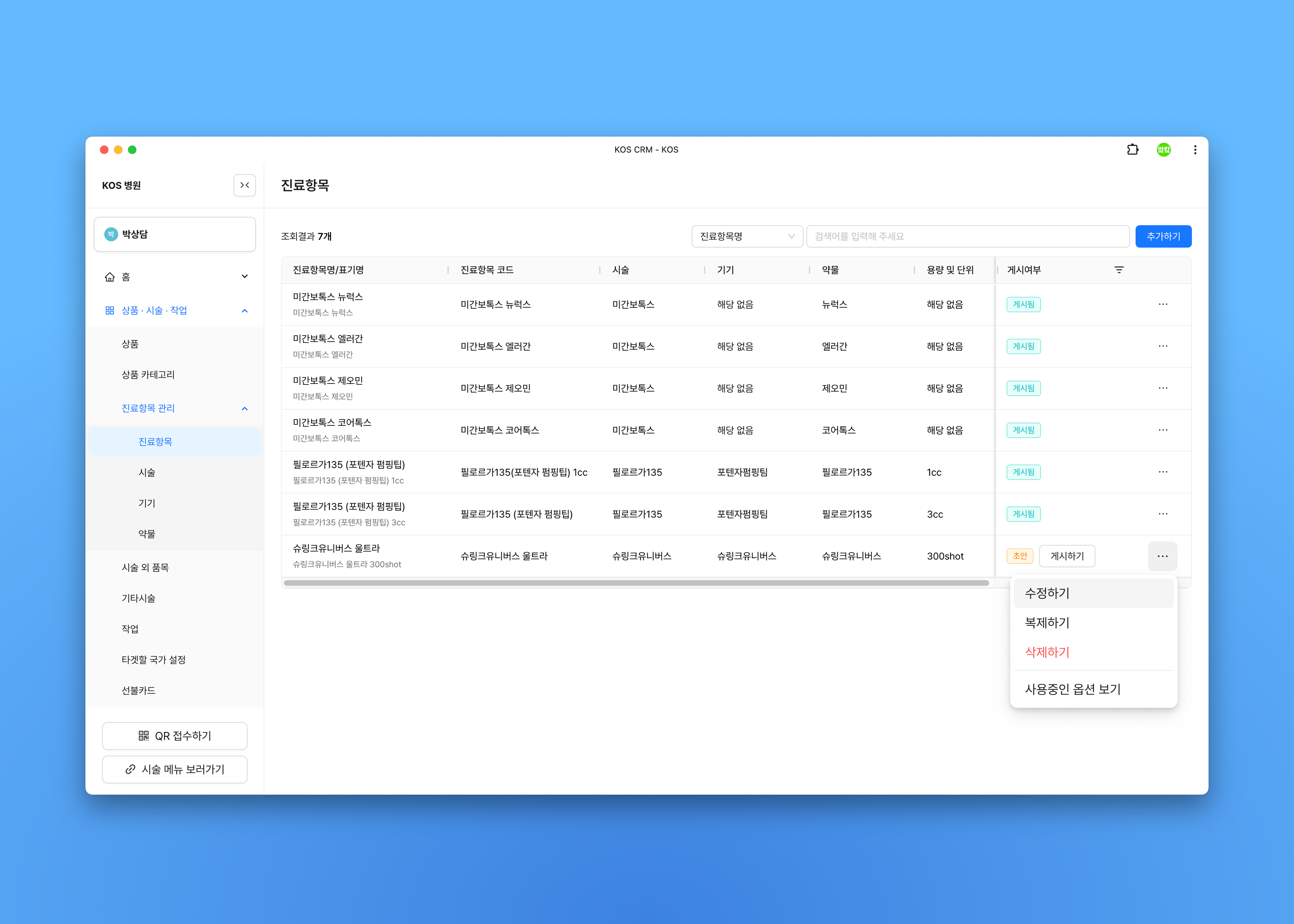This screenshot has height=924, width=1294.
Task: Collapse the 진료항목 관리 submenu
Action: [245, 408]
